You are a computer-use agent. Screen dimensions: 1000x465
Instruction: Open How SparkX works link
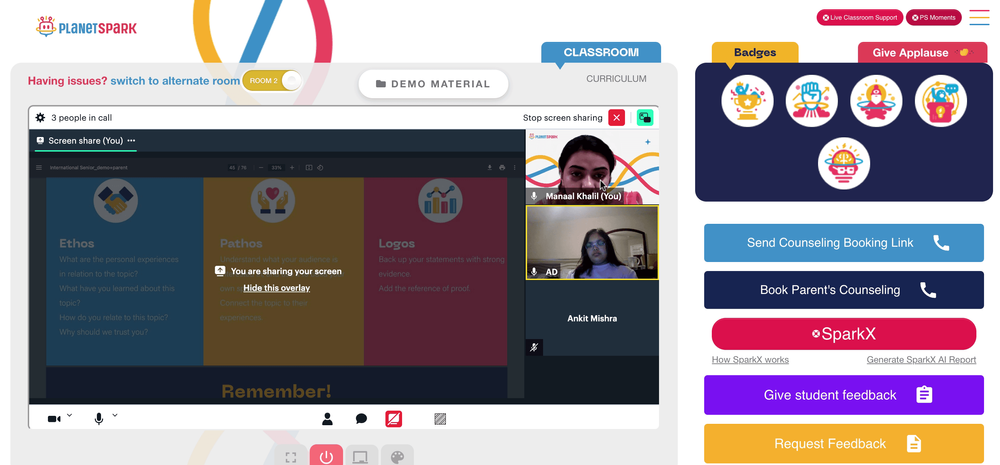pos(750,360)
